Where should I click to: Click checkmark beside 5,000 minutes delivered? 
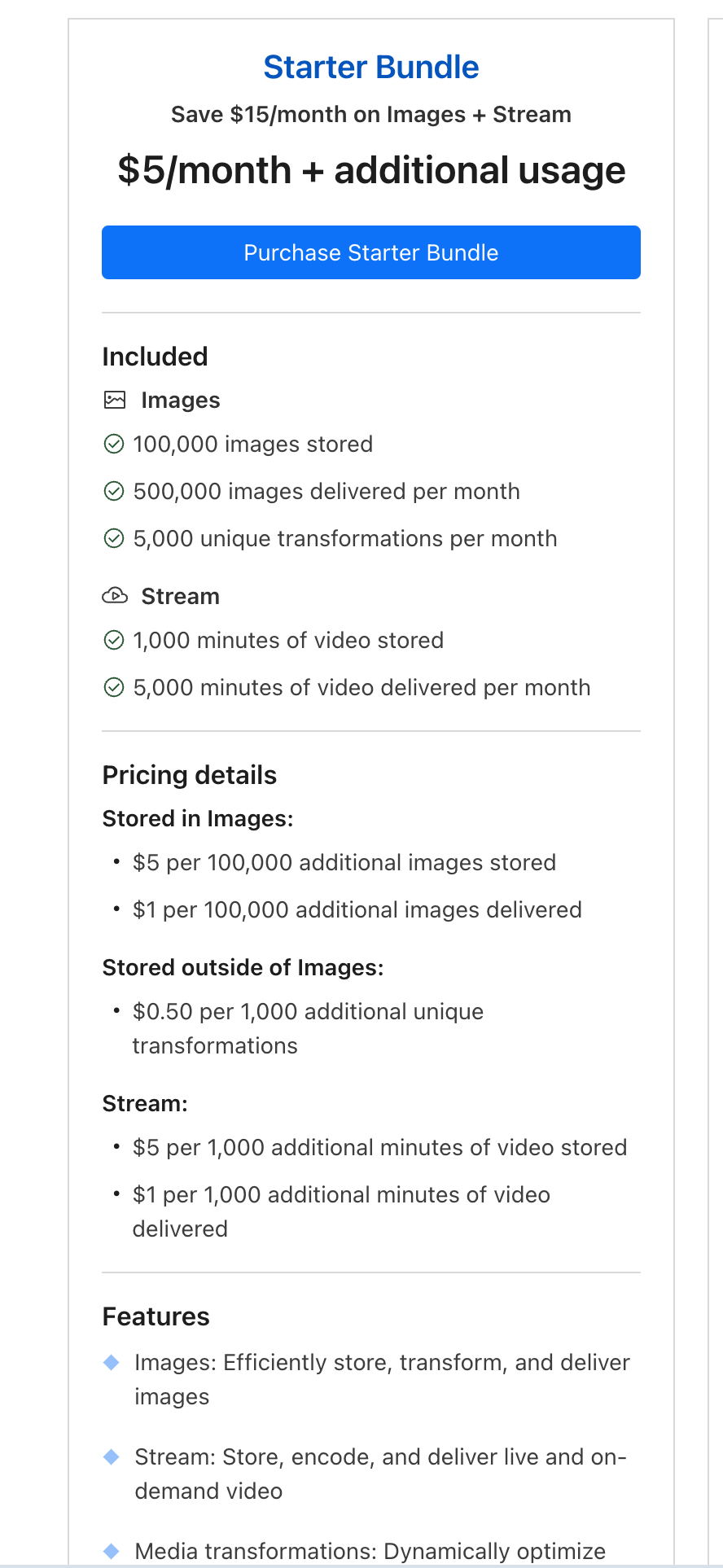[114, 687]
